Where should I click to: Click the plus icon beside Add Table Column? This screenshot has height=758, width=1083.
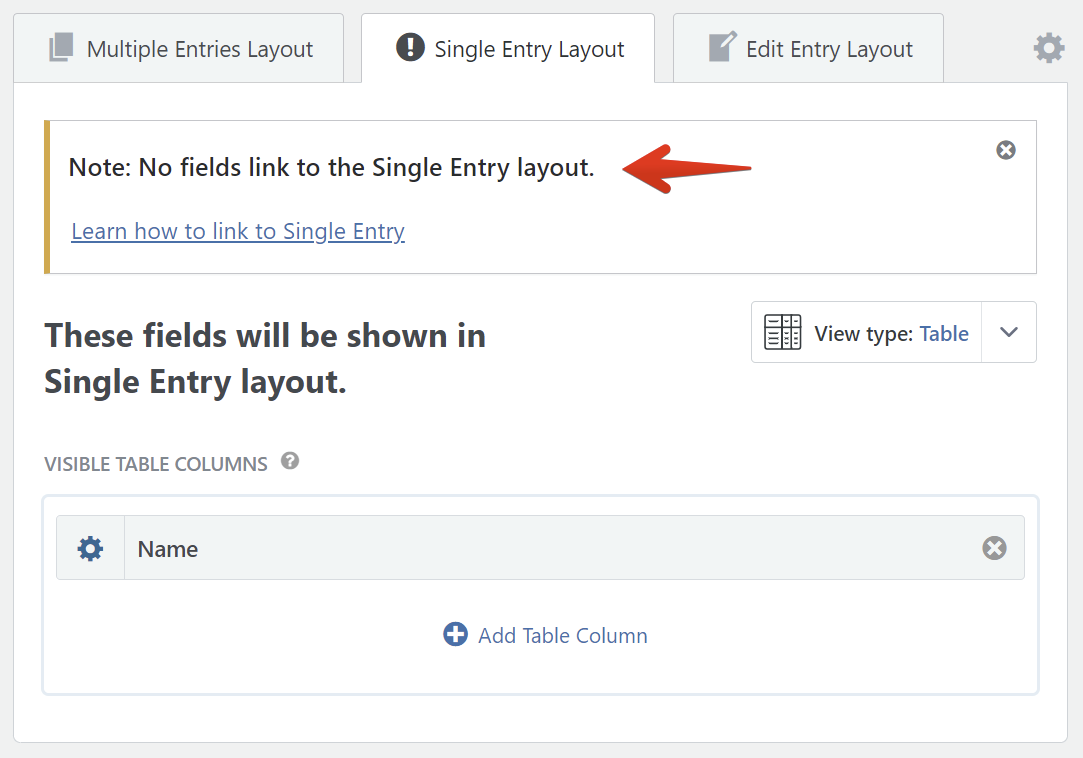pyautogui.click(x=455, y=634)
